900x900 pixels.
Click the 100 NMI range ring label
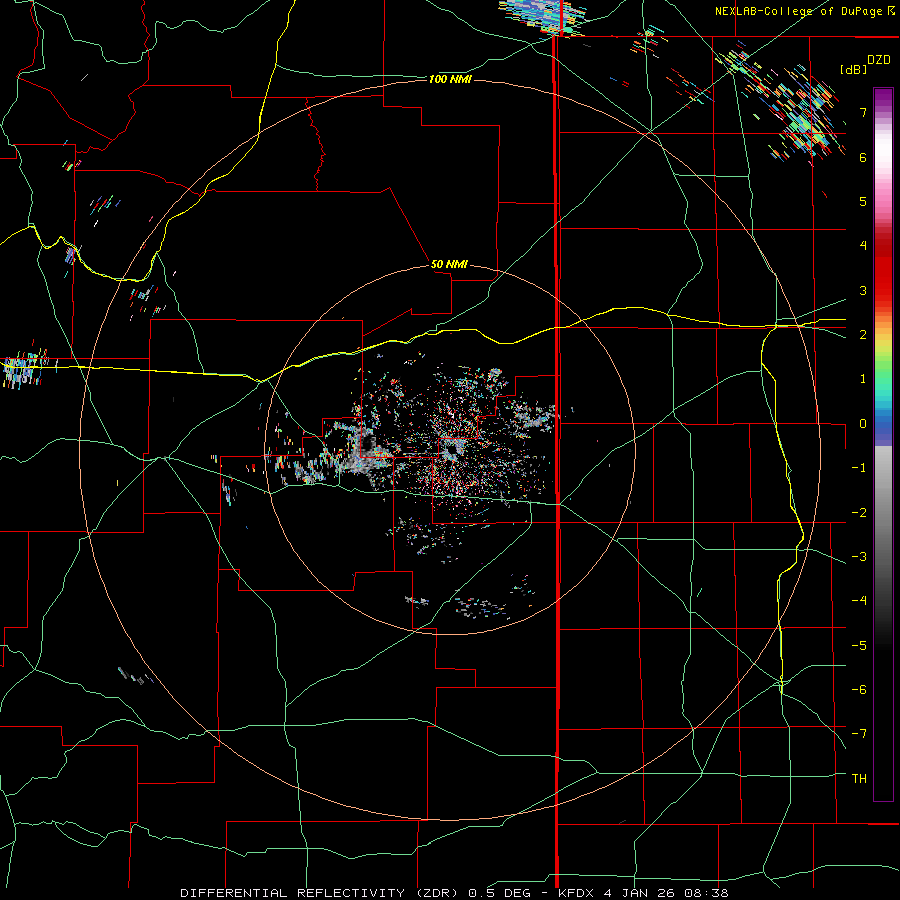click(x=450, y=79)
